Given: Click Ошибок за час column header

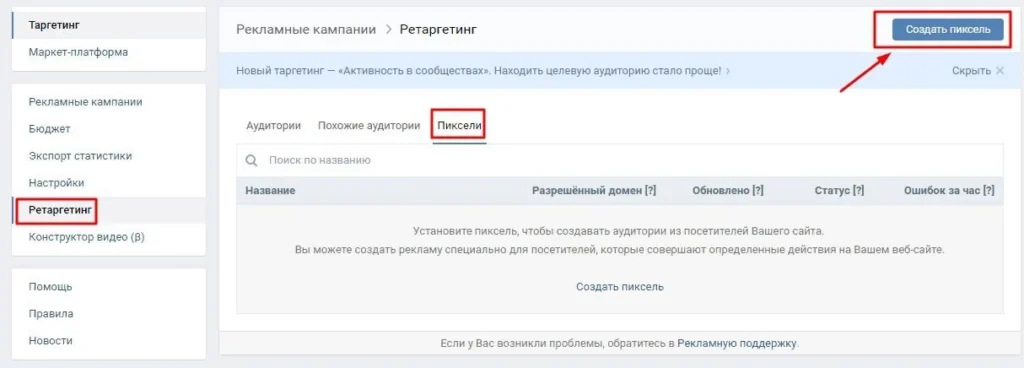Looking at the screenshot, I should pyautogui.click(x=942, y=191).
